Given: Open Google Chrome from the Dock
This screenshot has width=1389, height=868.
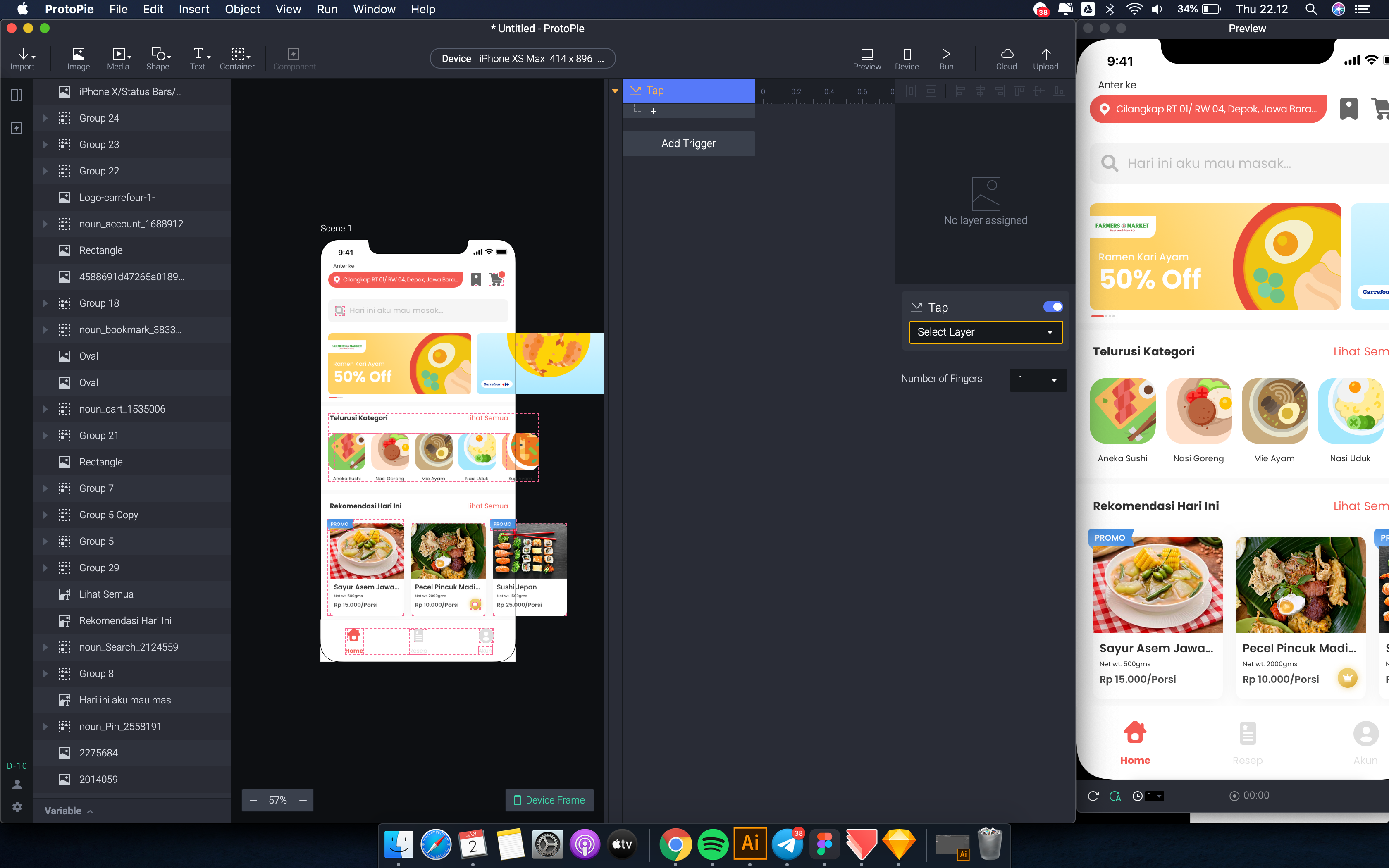Looking at the screenshot, I should pos(675,844).
